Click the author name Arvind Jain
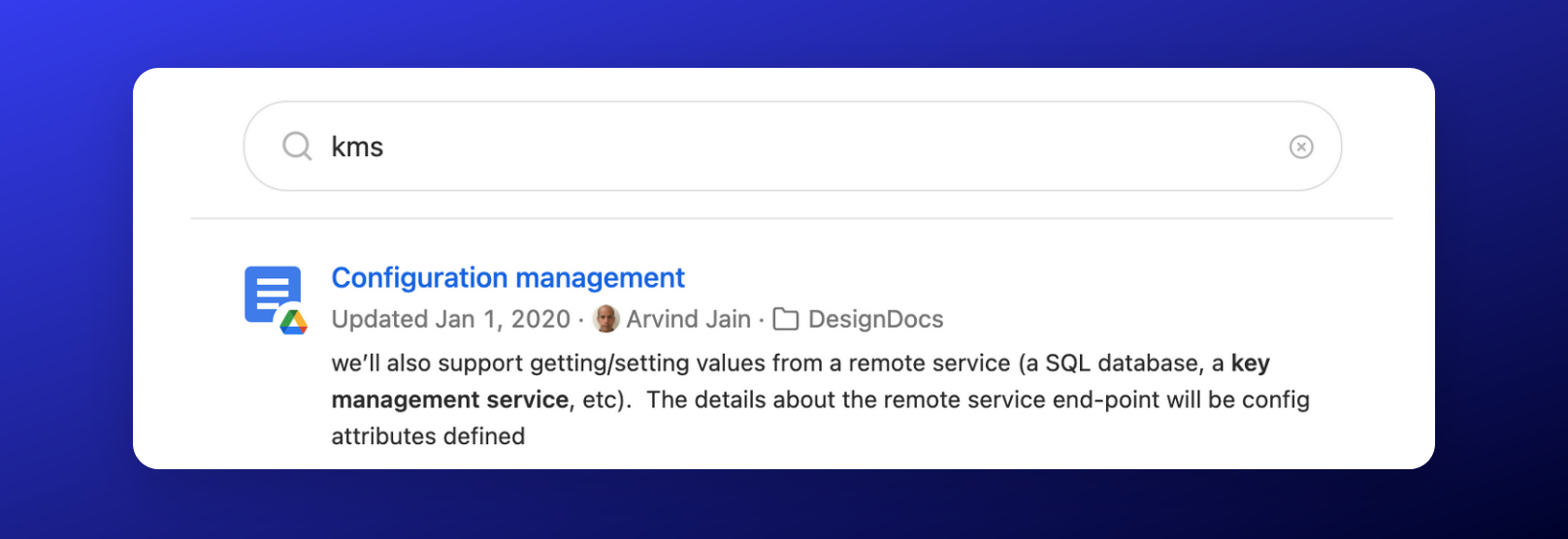The width and height of the screenshot is (1568, 539). [x=688, y=319]
